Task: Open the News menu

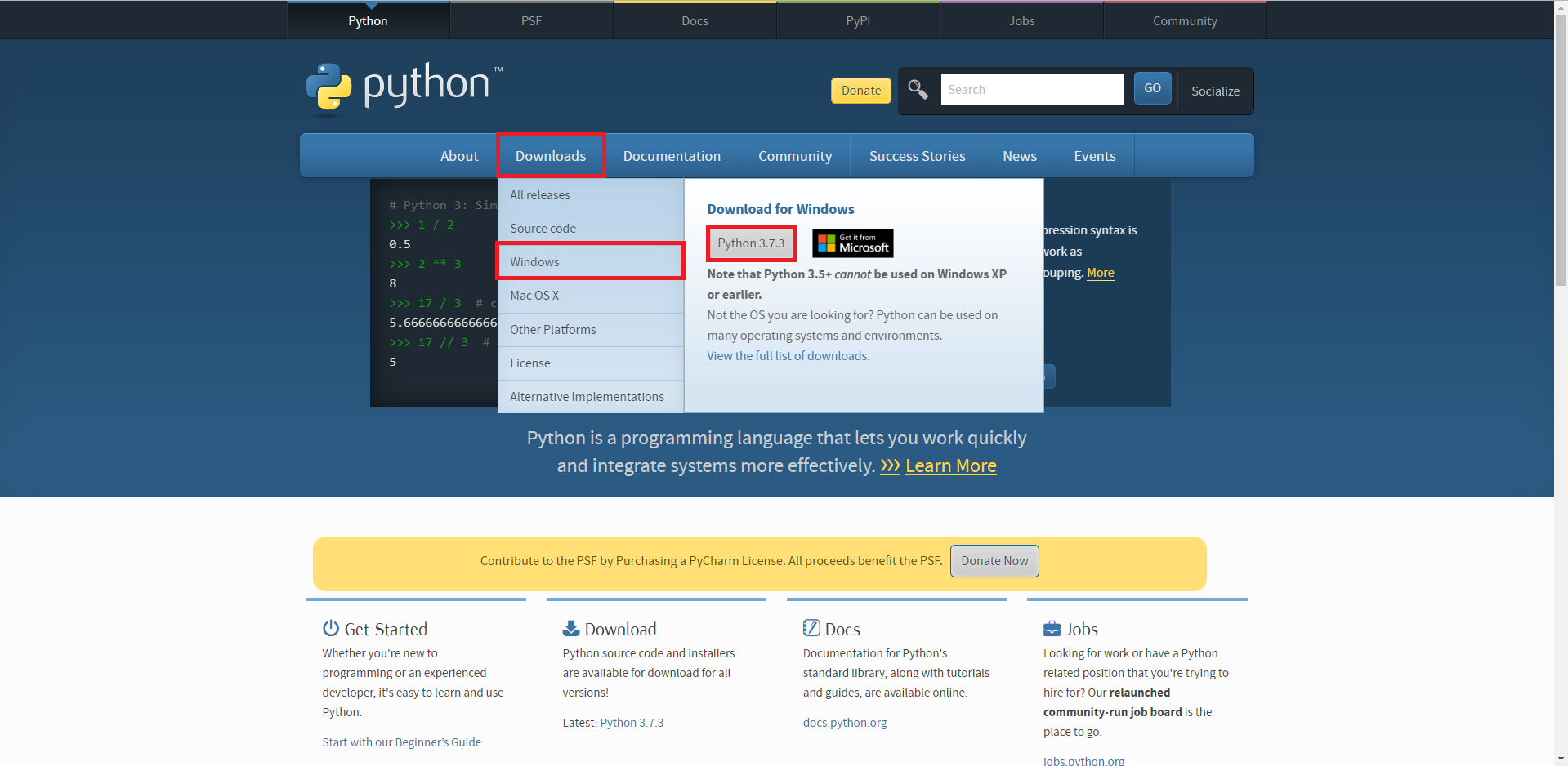Action: (x=1020, y=156)
